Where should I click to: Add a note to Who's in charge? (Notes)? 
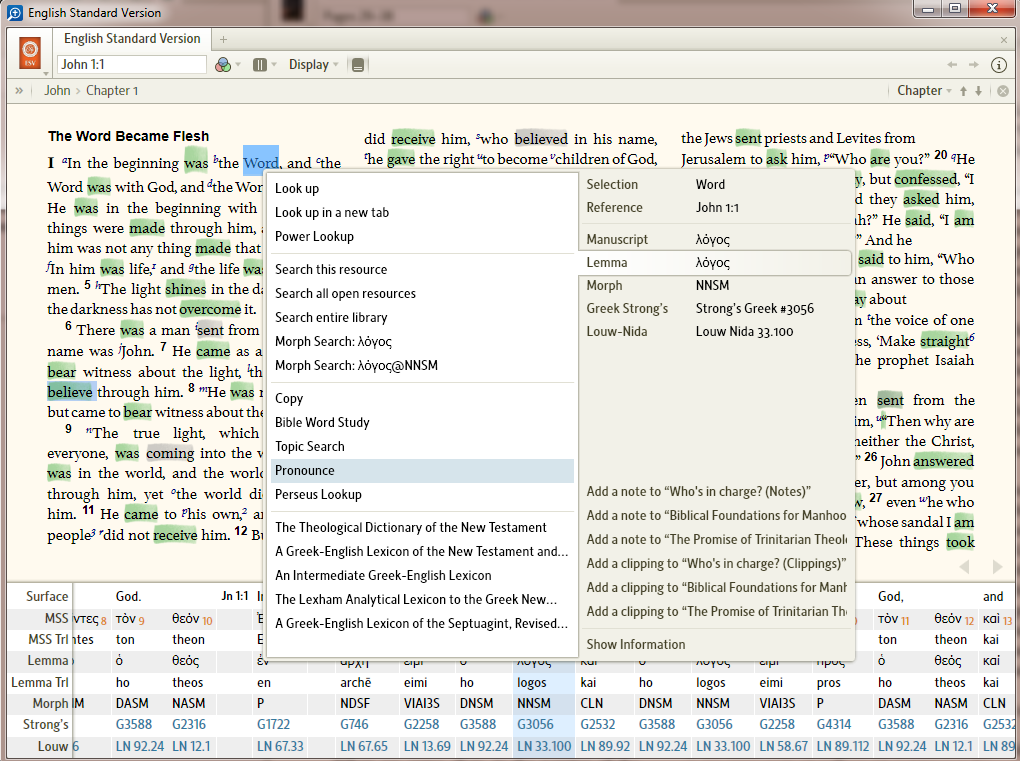(x=699, y=492)
